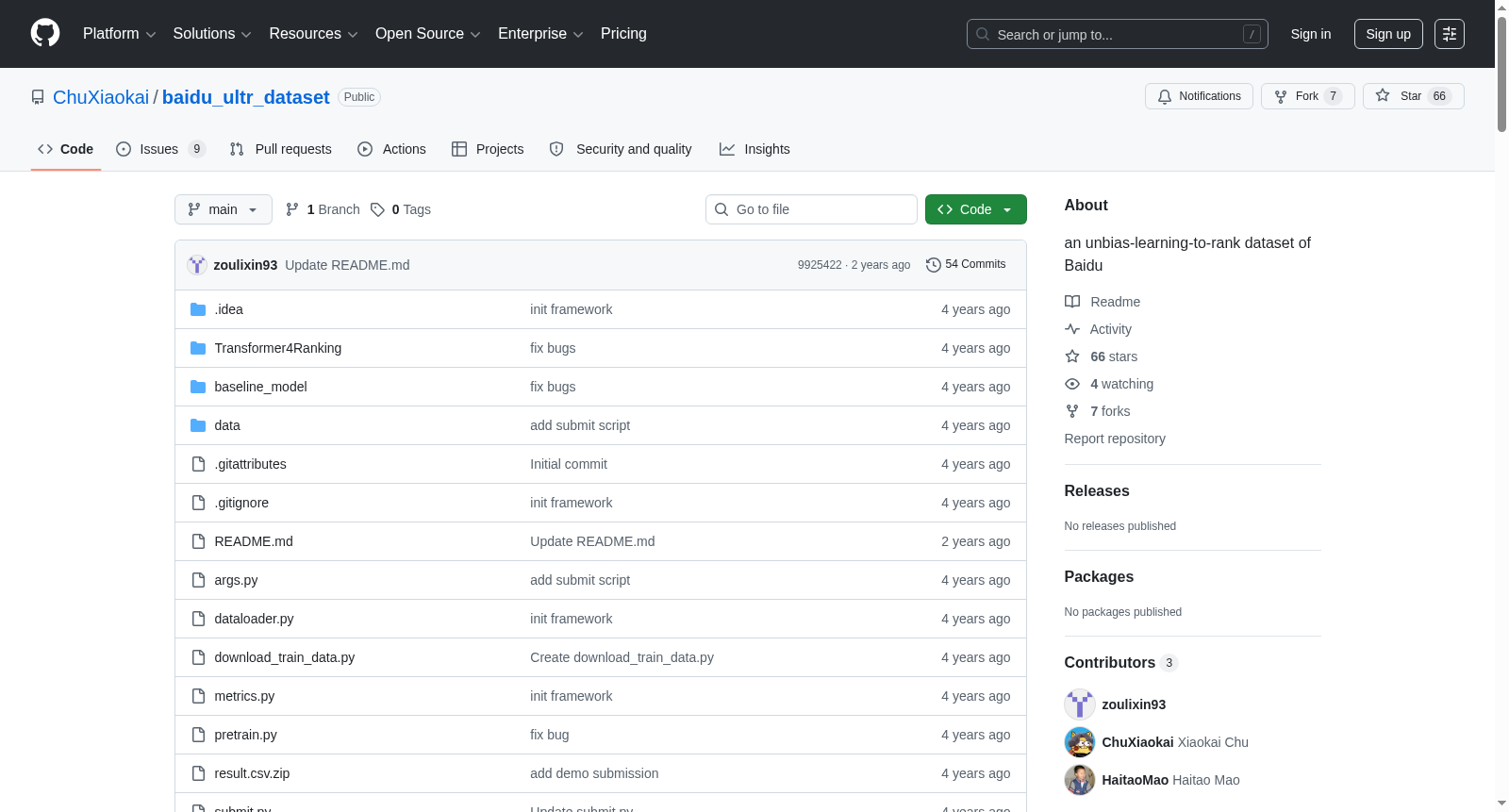View the 0 Tags listing
1509x812 pixels.
[401, 209]
